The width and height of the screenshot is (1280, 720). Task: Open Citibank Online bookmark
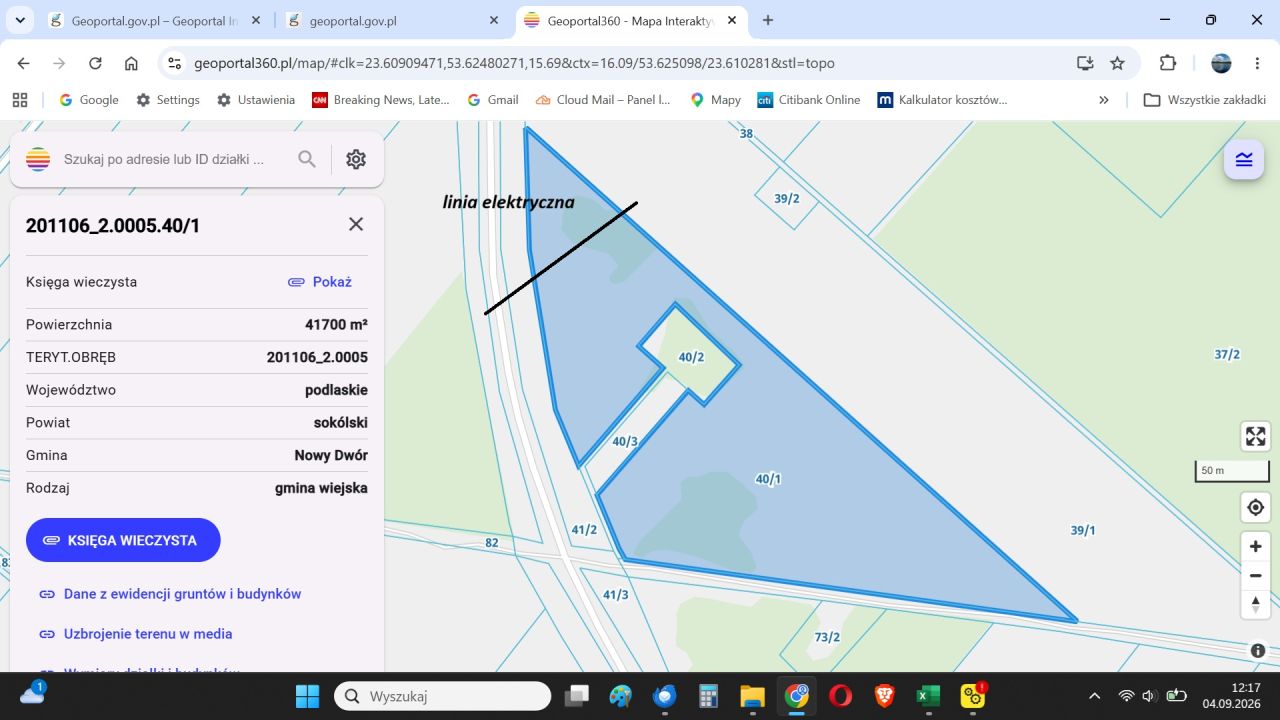click(809, 100)
